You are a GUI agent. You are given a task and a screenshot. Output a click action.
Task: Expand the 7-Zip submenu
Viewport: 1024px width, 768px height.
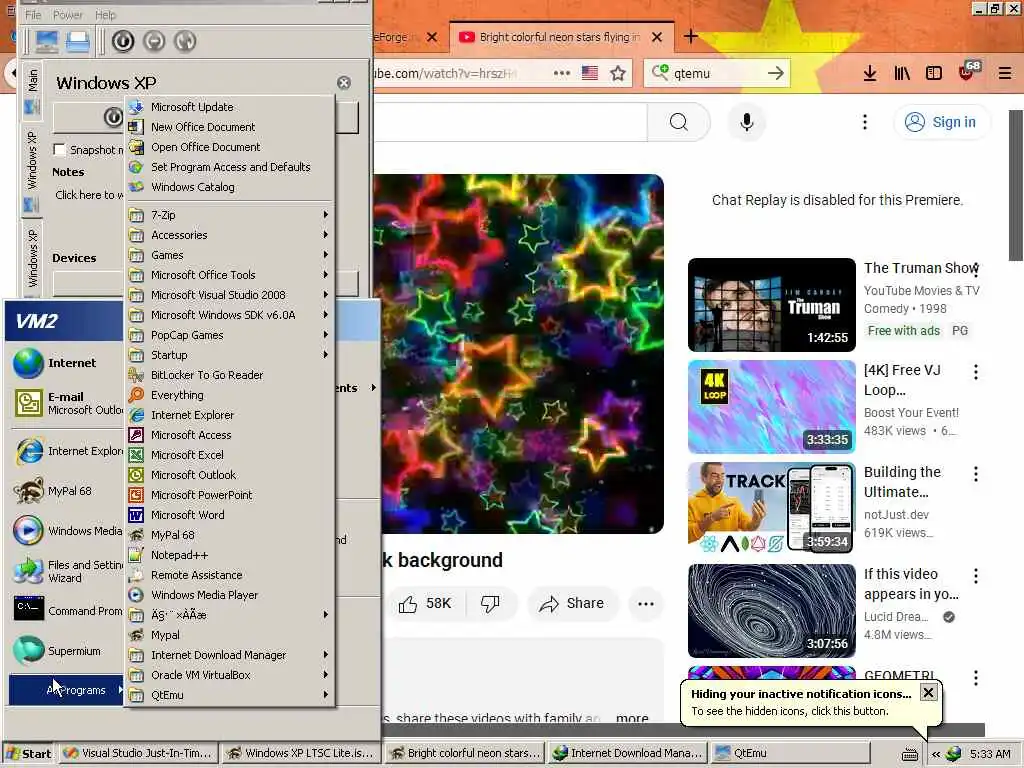point(229,215)
